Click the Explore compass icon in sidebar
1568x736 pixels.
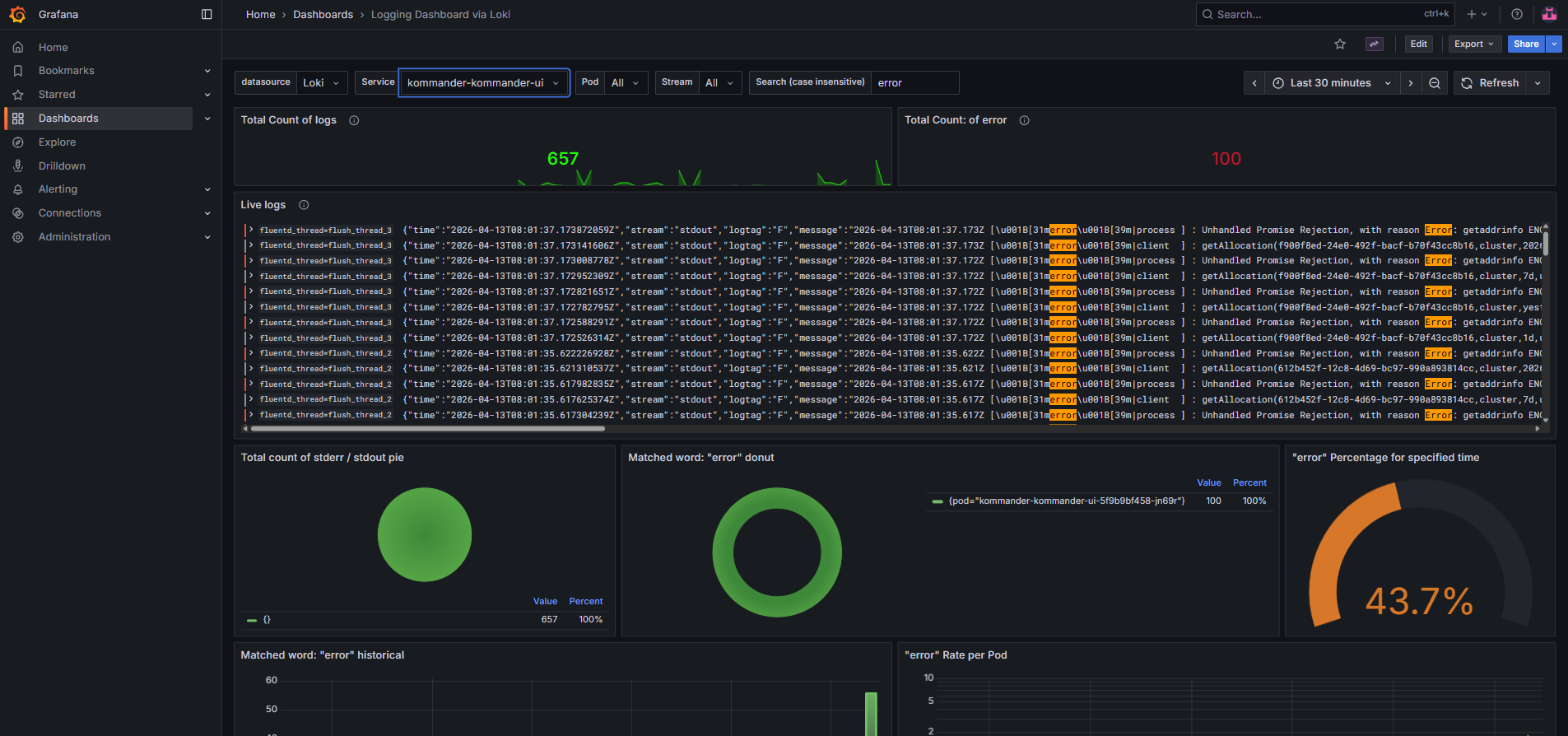(x=18, y=142)
